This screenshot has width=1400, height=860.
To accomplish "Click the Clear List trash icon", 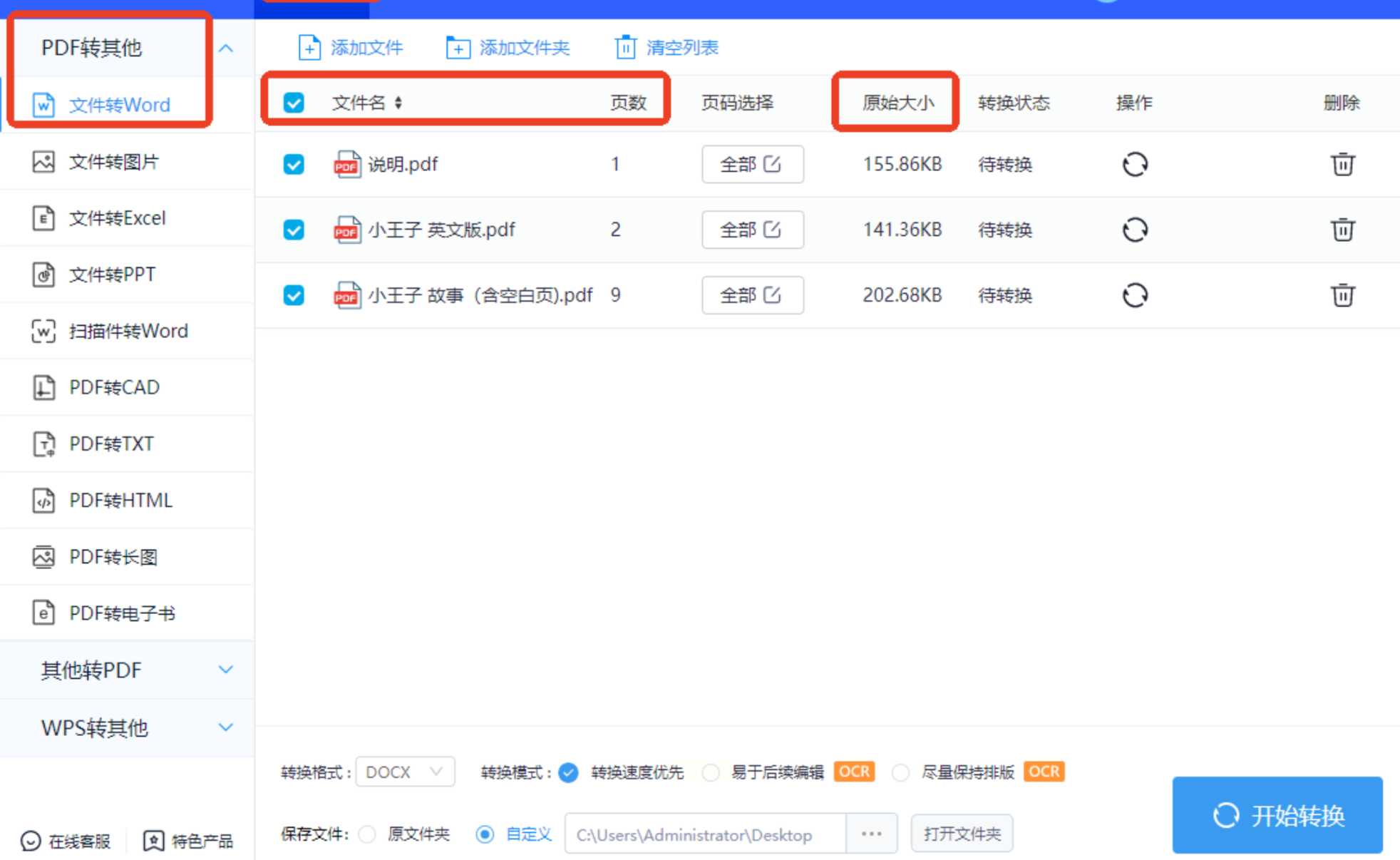I will 625,48.
